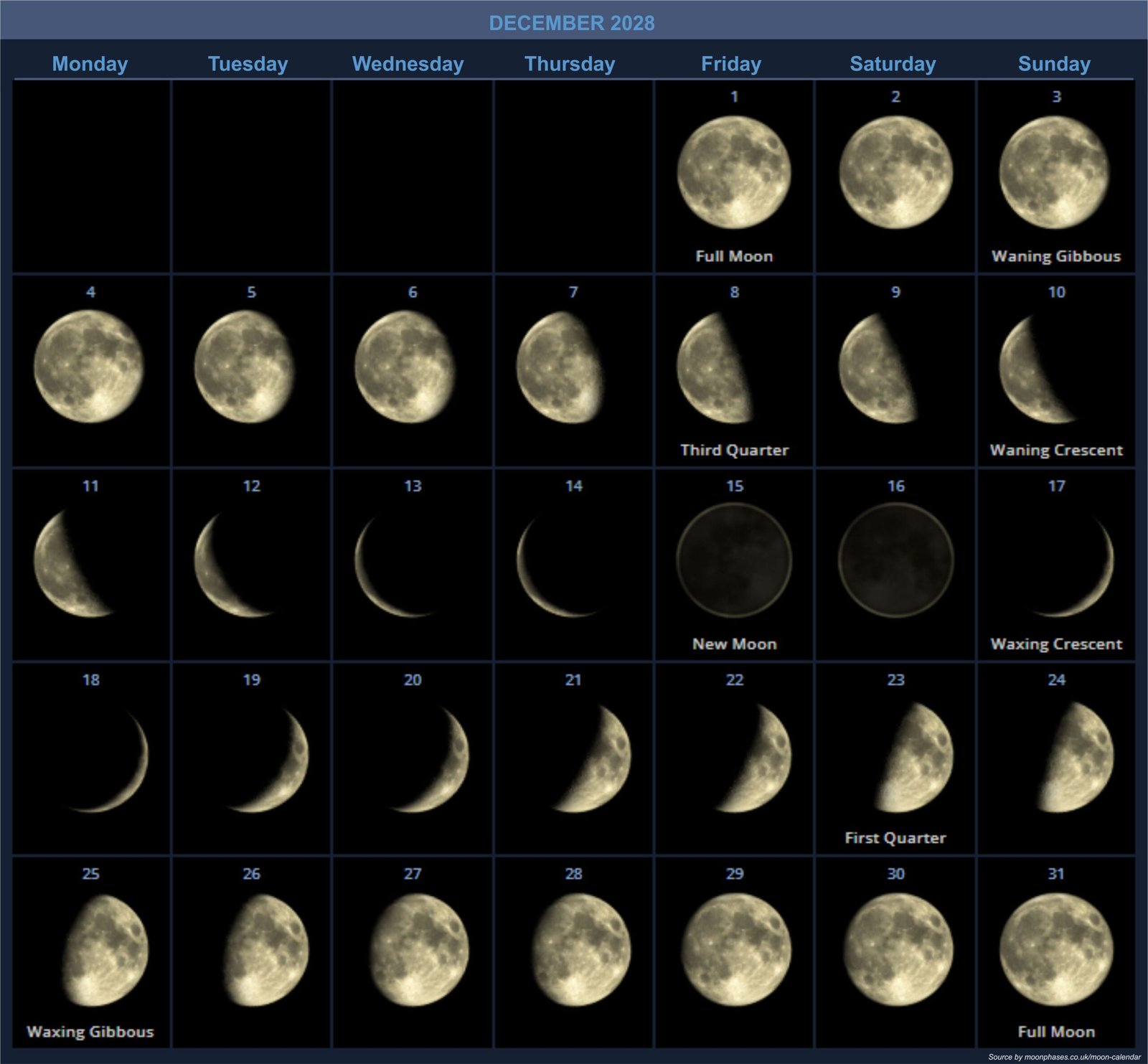
Task: Click the Monday column header
Action: click(x=90, y=64)
